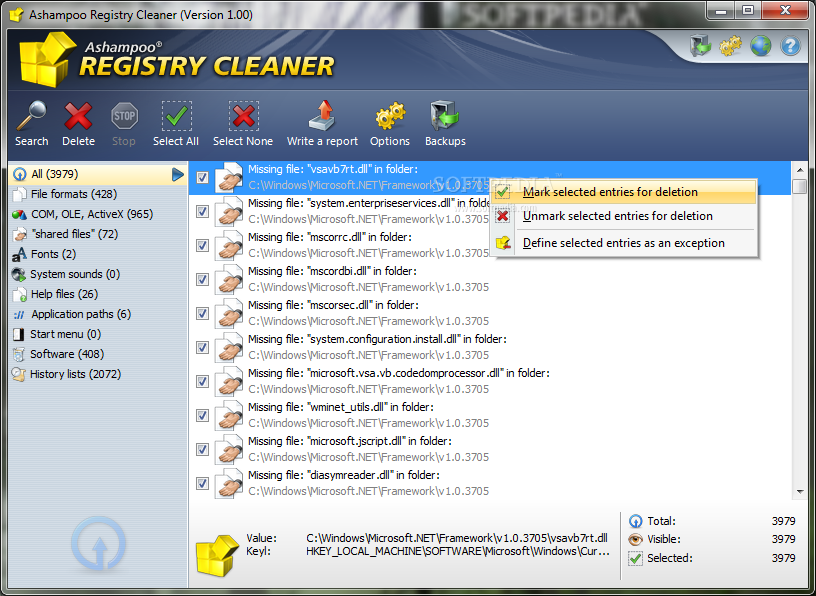Click the backup safe icon in header corner
Image resolution: width=816 pixels, height=596 pixels.
(x=700, y=45)
